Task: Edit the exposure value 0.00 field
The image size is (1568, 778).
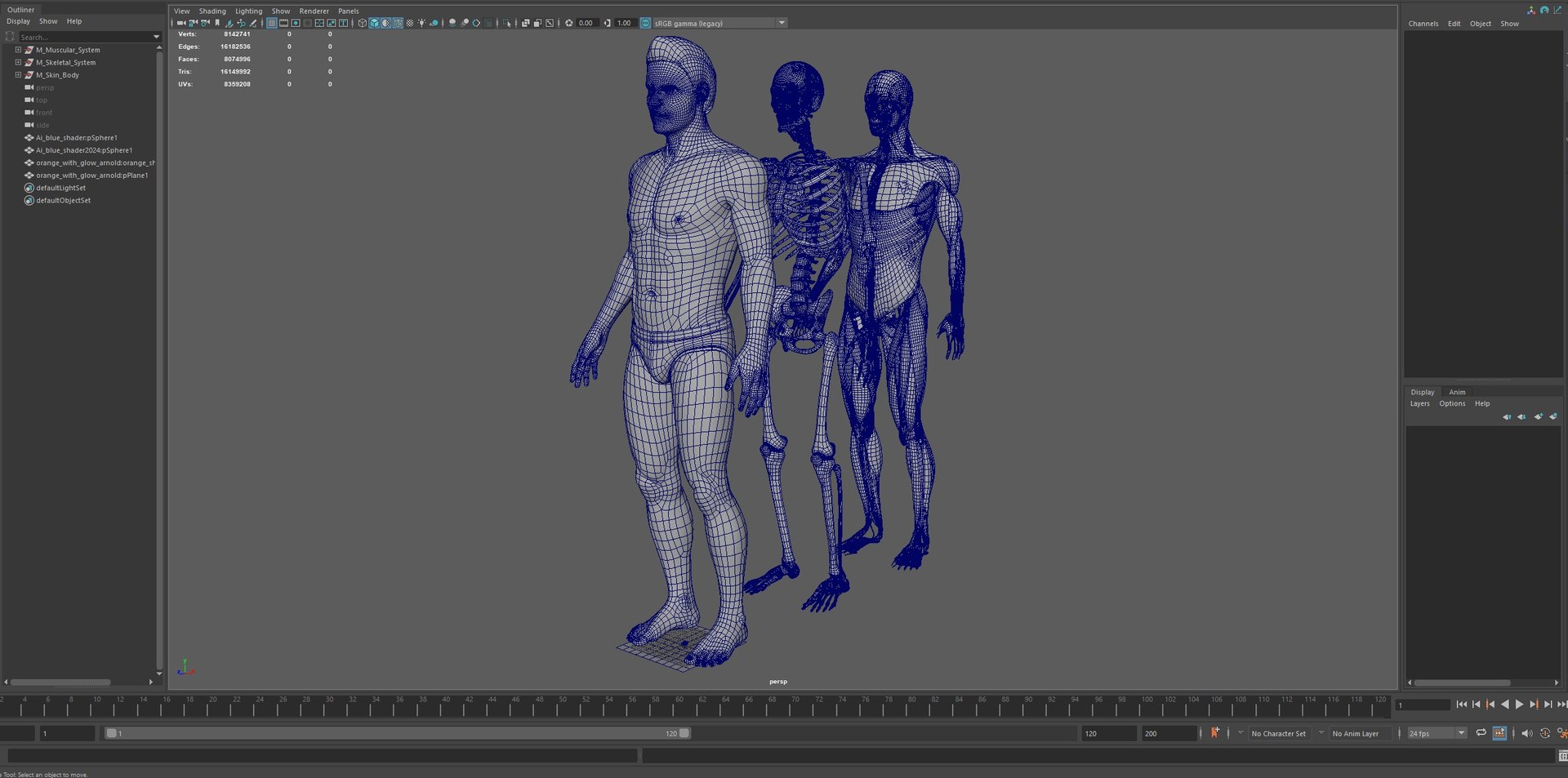Action: tap(587, 23)
